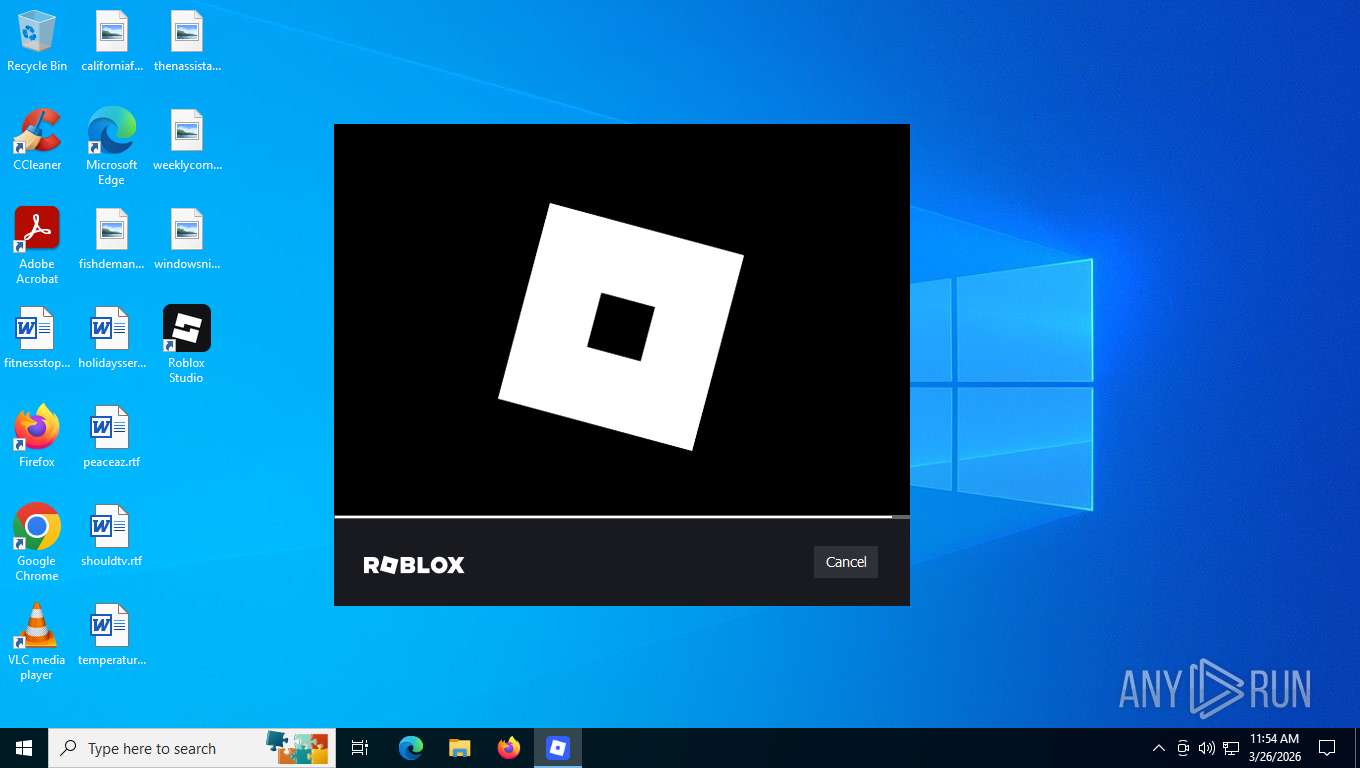Select the californiaf... image file
The image size is (1360, 768).
(x=111, y=41)
